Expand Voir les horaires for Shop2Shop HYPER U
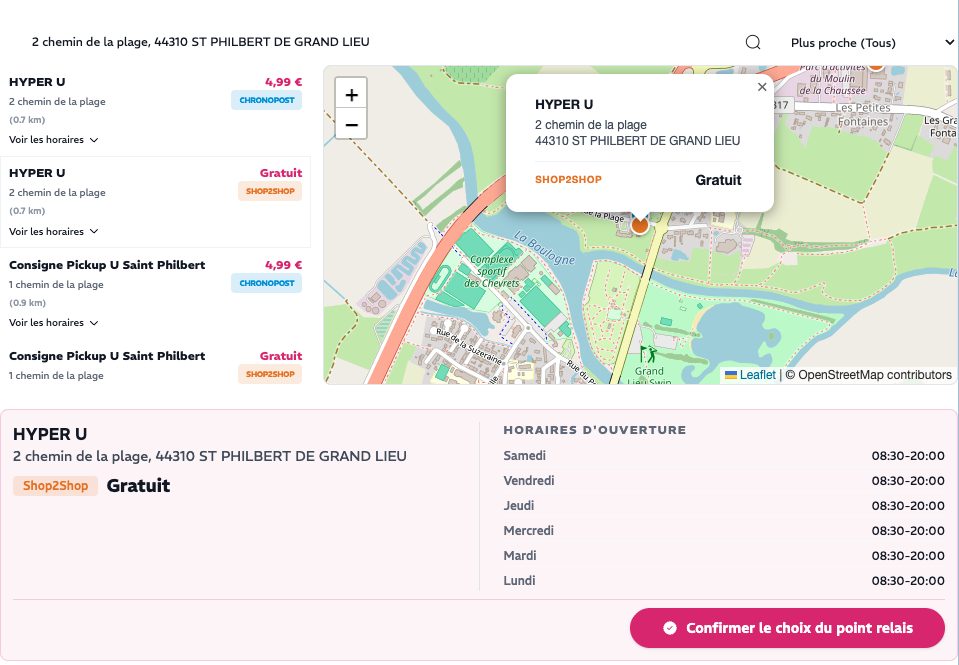This screenshot has height=665, width=959. pos(54,231)
